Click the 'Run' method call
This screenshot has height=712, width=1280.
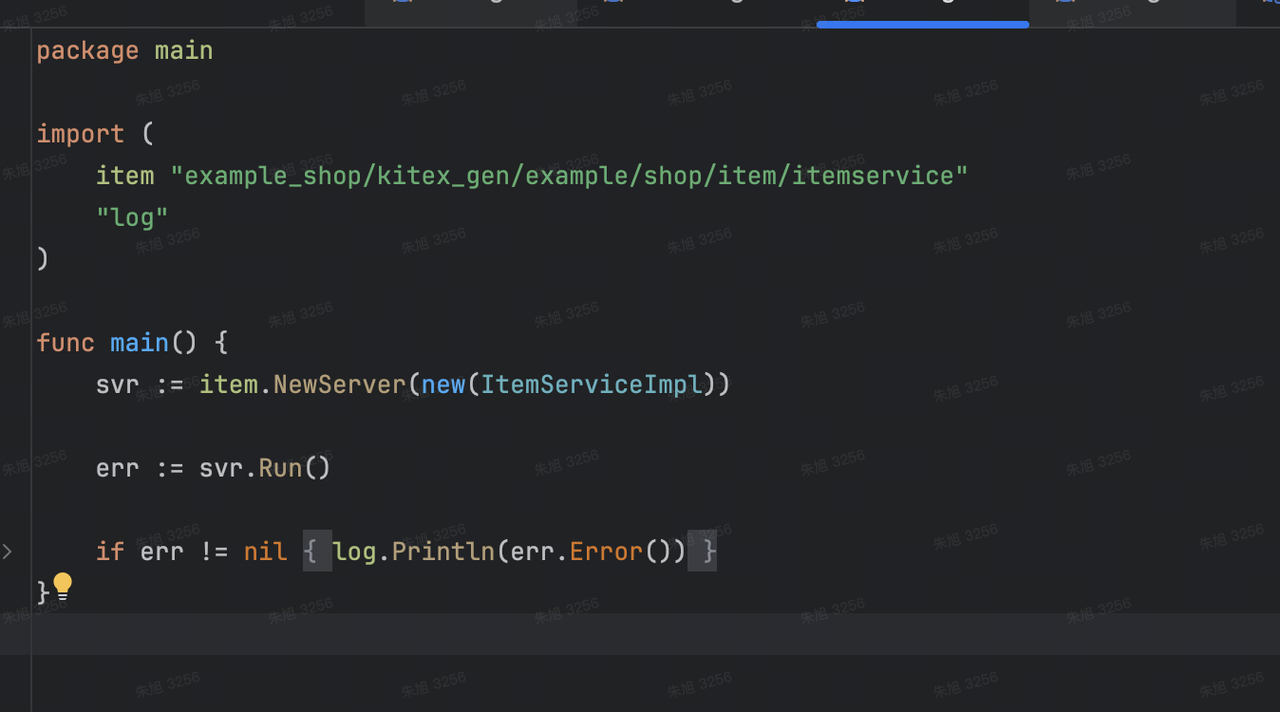click(x=281, y=468)
